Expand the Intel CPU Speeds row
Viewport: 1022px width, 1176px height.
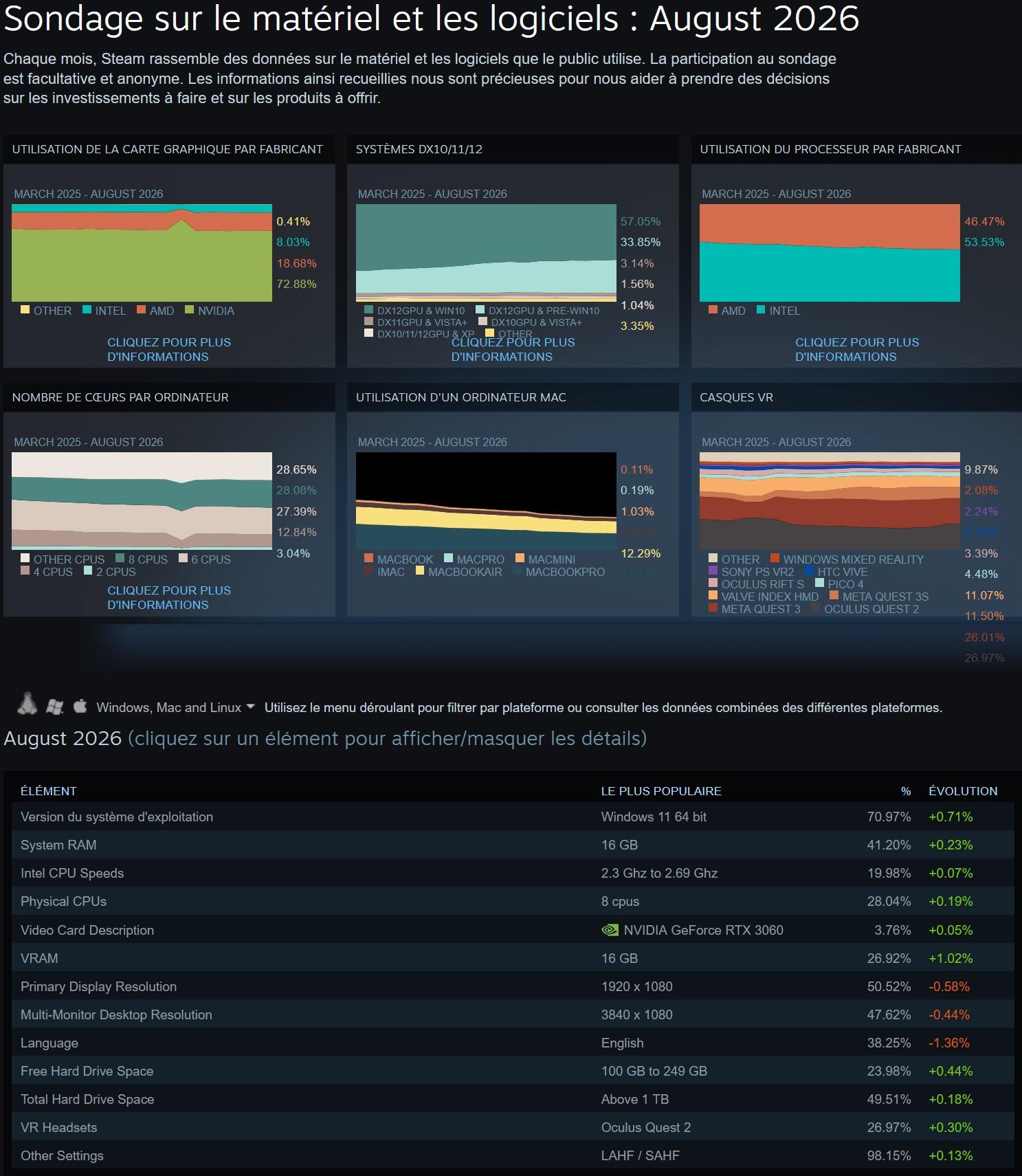(513, 873)
